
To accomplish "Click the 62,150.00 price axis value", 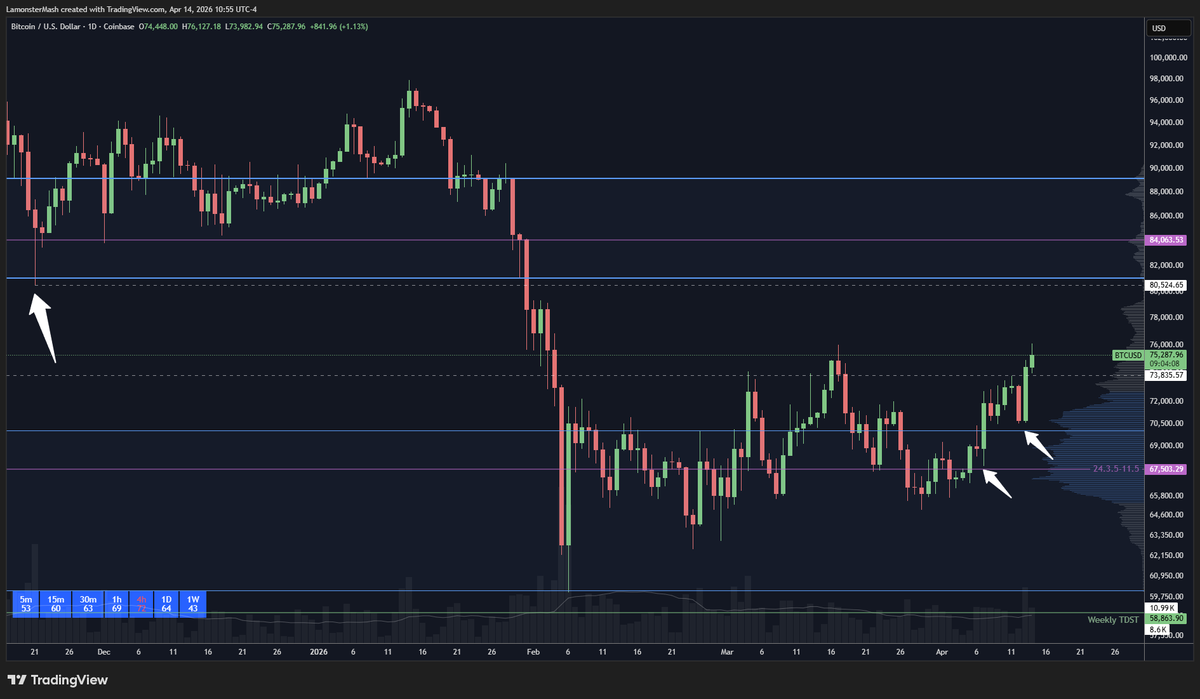I will (1168, 555).
